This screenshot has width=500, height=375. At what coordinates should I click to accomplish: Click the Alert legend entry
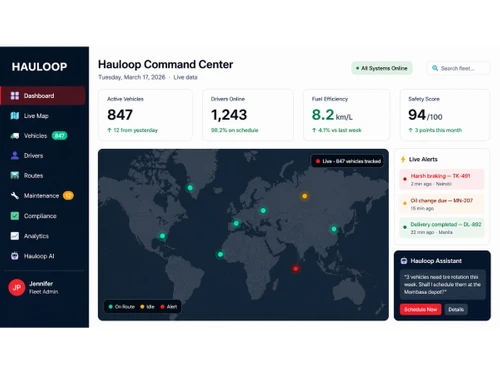(169, 307)
